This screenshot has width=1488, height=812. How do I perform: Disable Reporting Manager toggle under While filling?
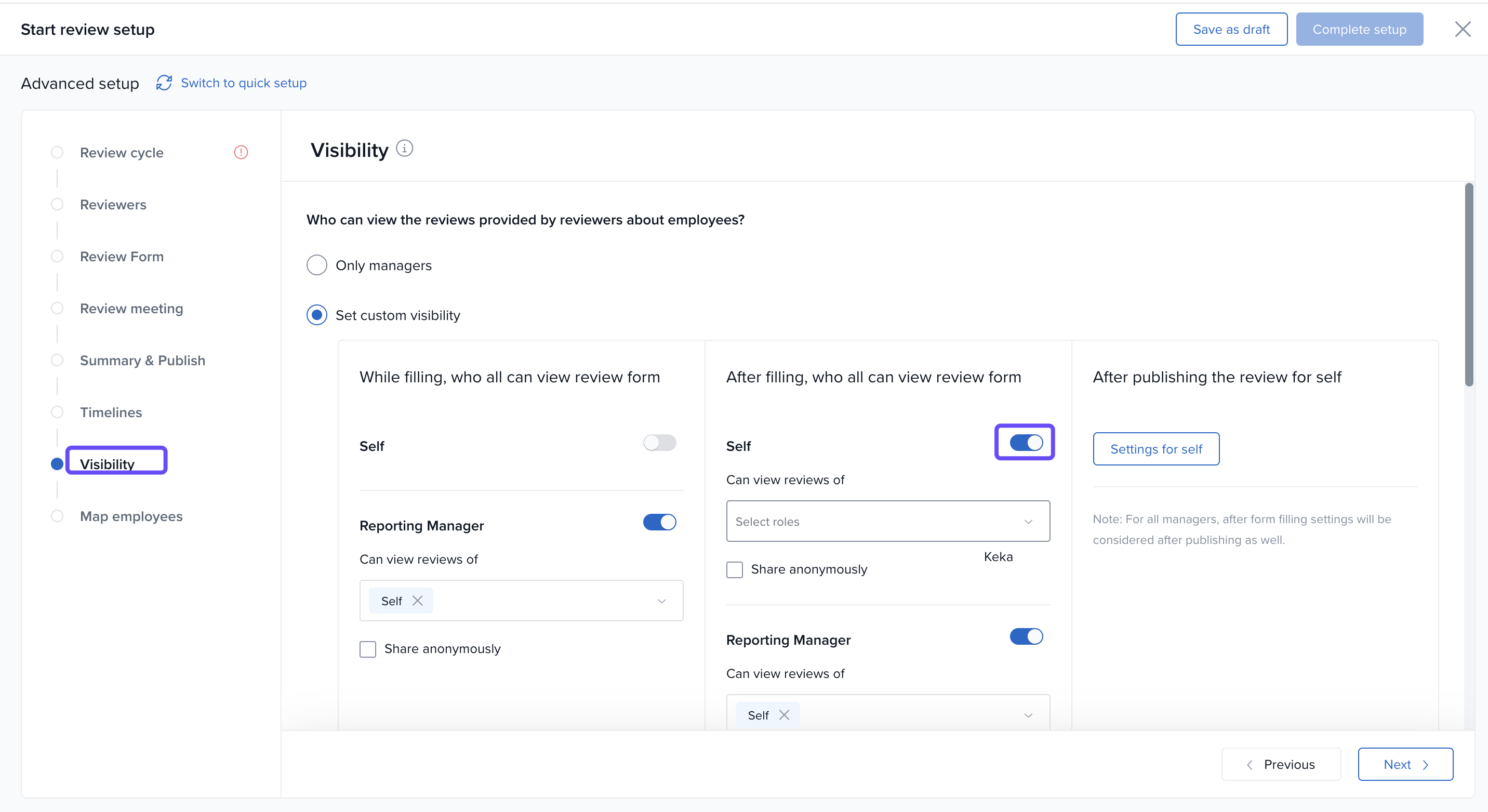(659, 522)
